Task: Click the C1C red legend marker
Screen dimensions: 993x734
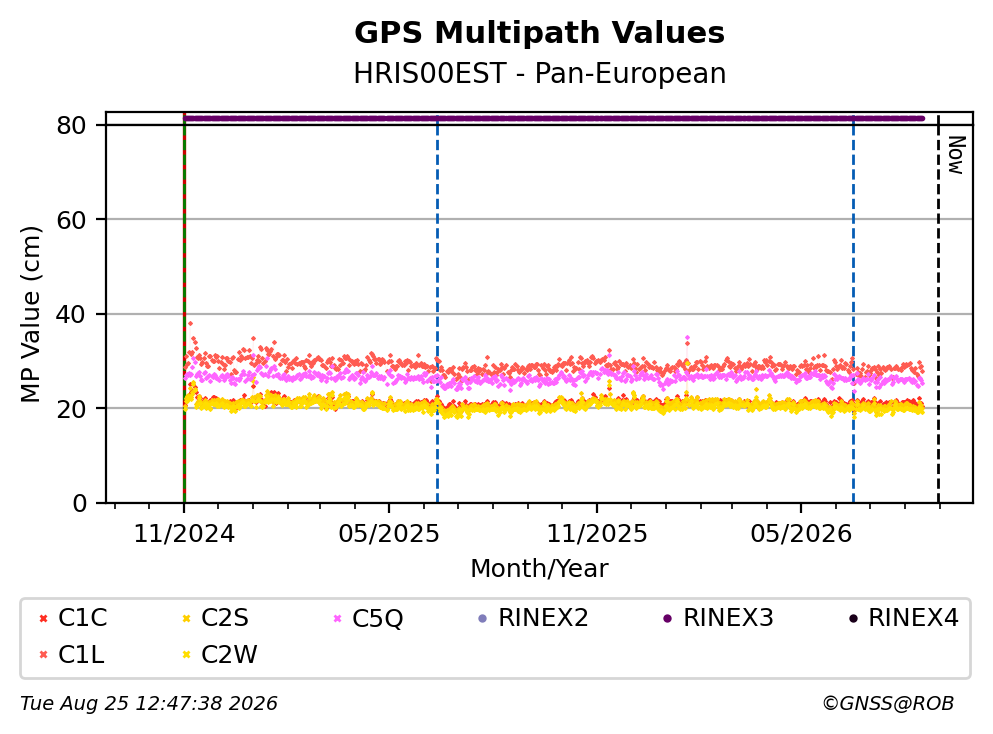Action: 43,619
